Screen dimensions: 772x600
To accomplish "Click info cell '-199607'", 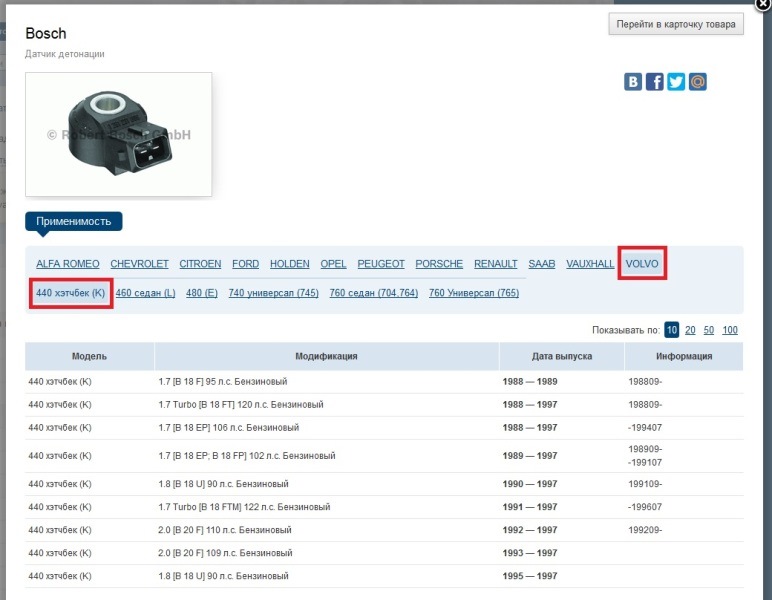I will 645,507.
